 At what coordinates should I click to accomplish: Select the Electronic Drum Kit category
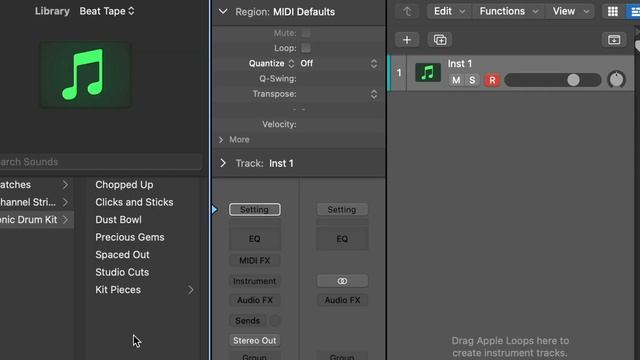[36, 220]
